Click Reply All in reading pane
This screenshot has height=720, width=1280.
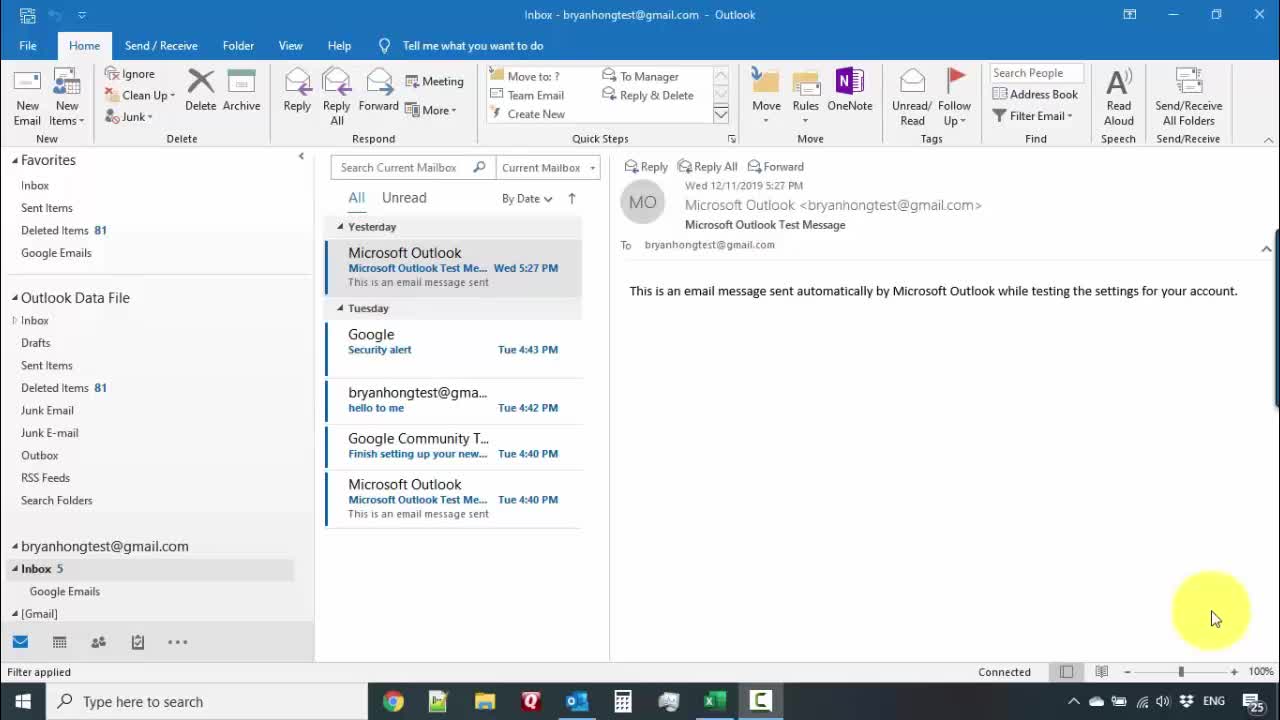[x=707, y=167]
